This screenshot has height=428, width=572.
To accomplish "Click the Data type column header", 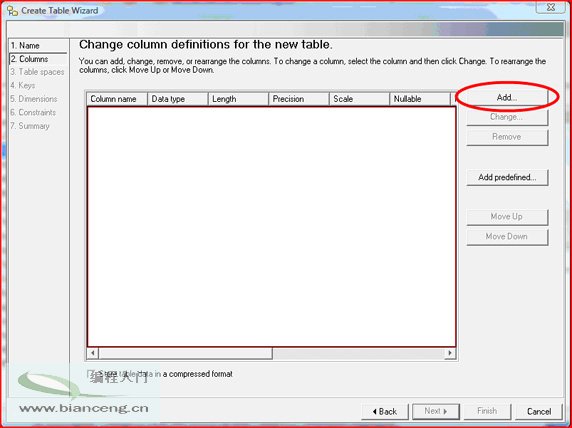I will point(178,99).
